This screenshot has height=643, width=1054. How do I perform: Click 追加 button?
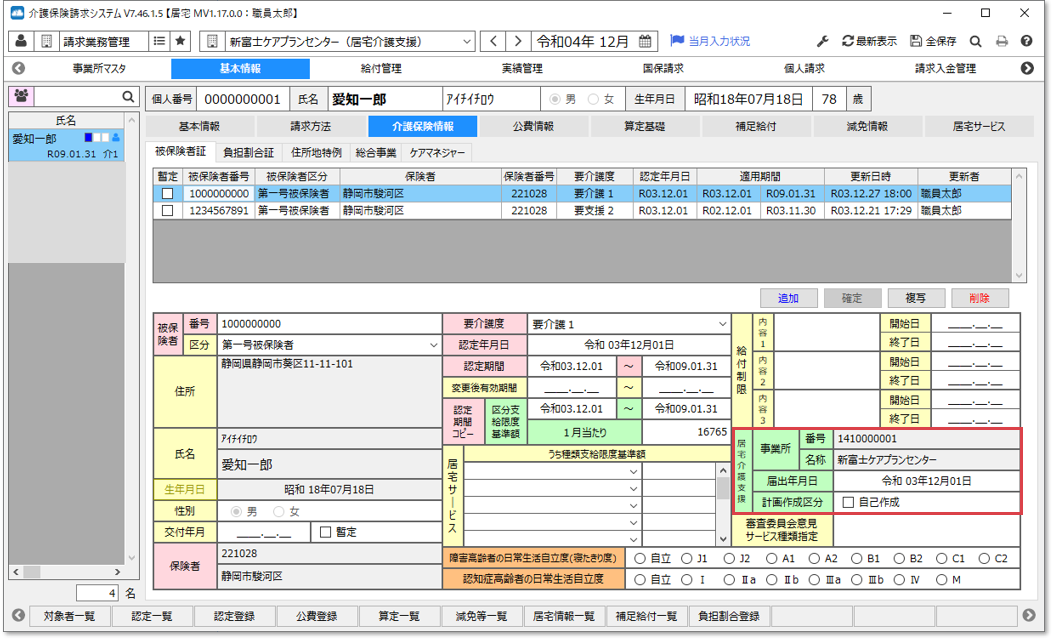788,298
